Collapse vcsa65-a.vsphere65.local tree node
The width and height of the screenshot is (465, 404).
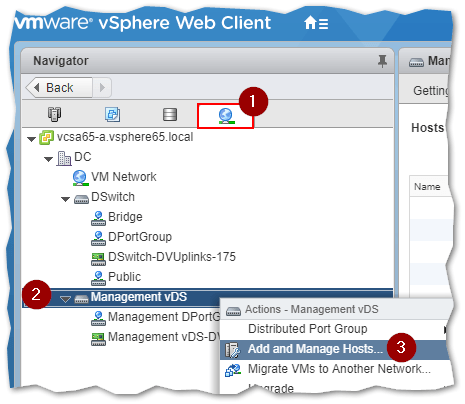pos(32,139)
